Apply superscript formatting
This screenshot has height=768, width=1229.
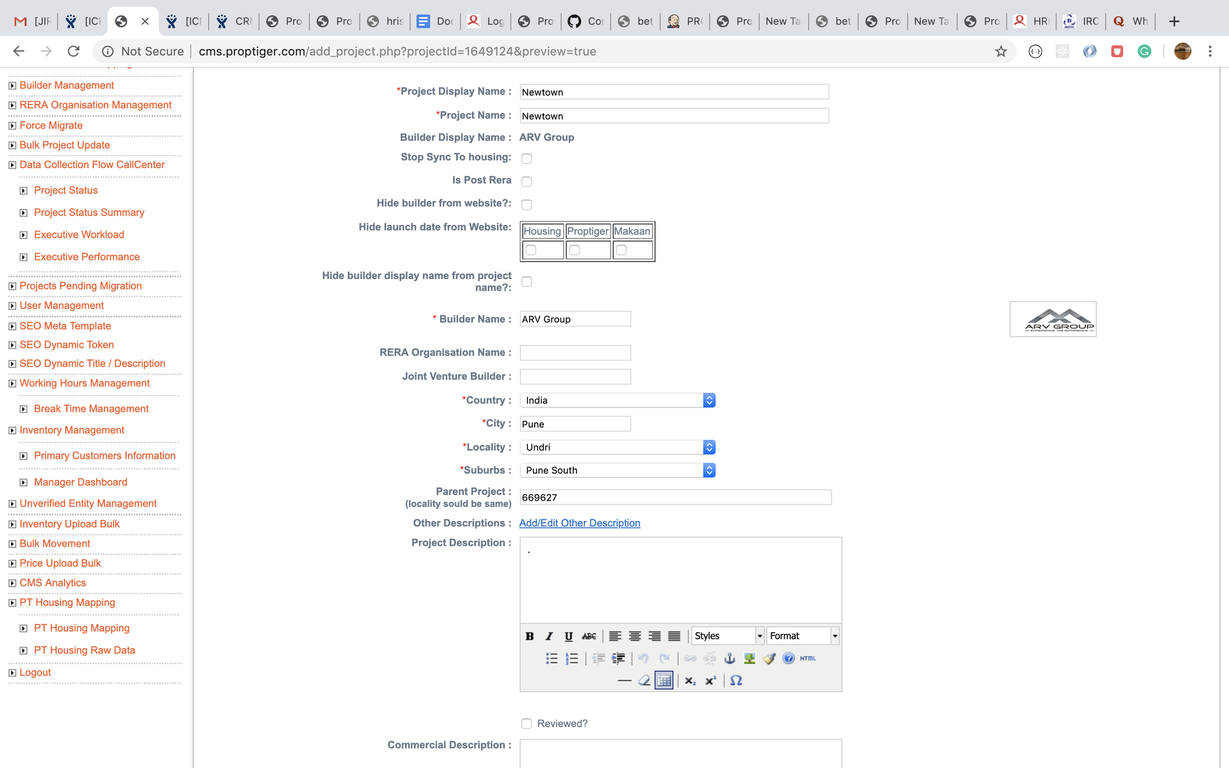(710, 681)
